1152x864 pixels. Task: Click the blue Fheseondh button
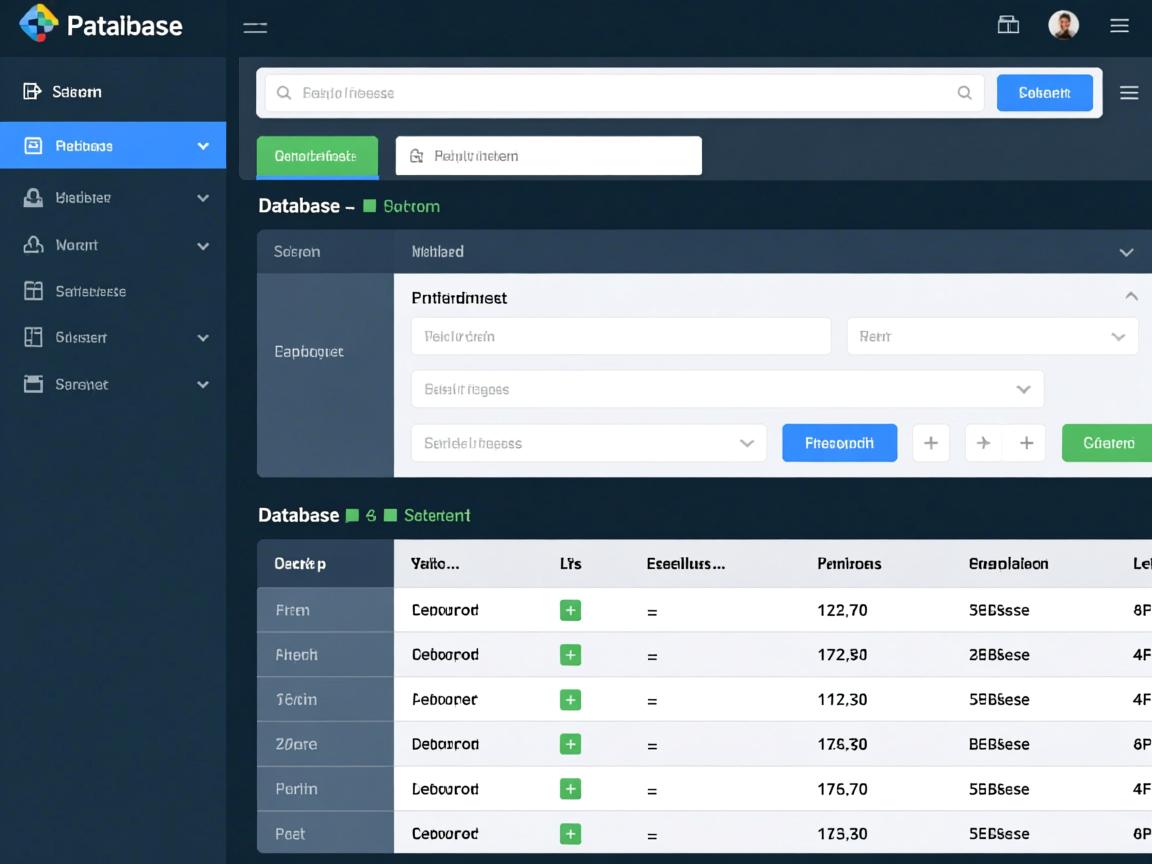pos(839,443)
